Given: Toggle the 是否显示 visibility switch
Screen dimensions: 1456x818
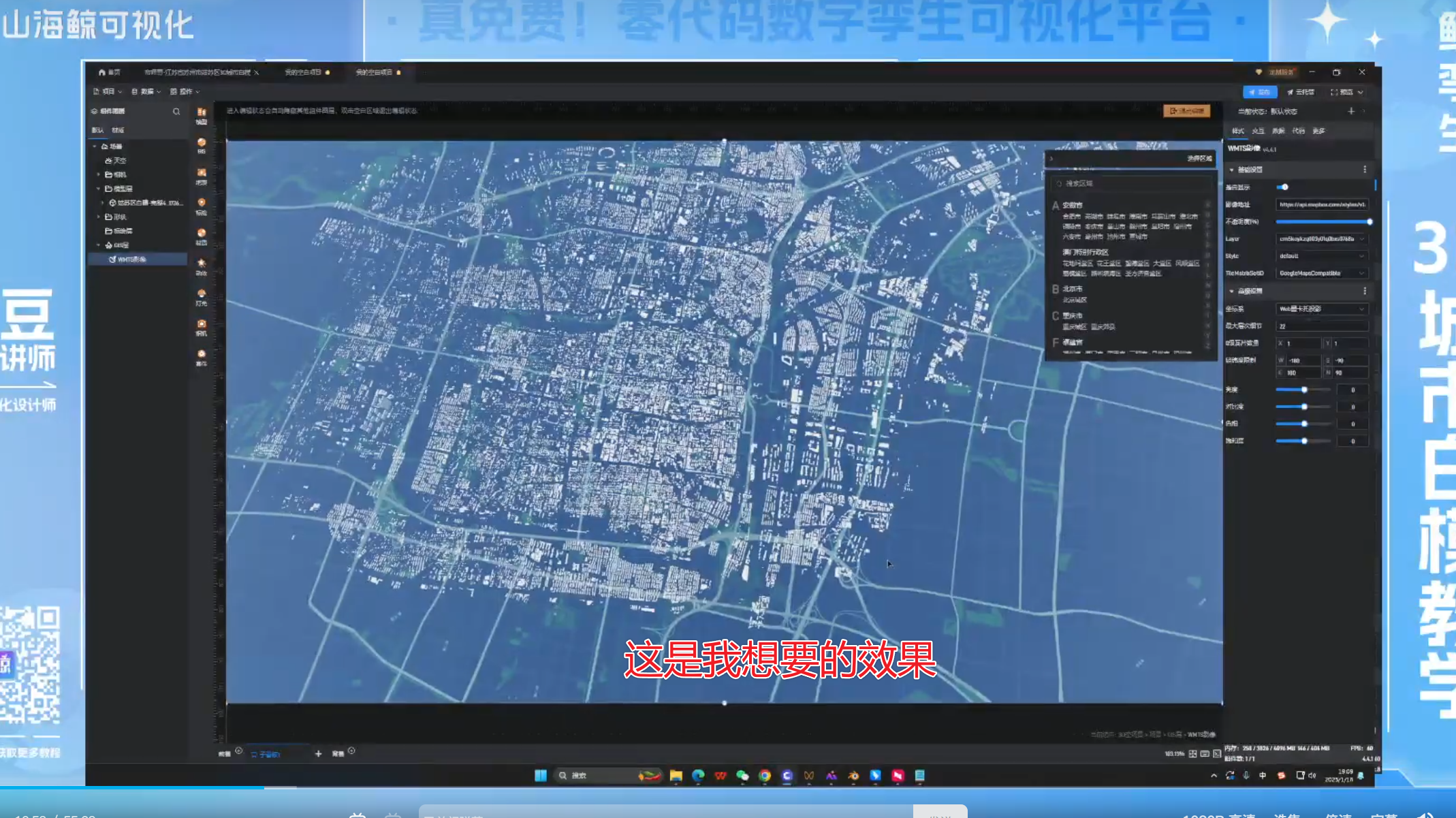Looking at the screenshot, I should coord(1283,187).
